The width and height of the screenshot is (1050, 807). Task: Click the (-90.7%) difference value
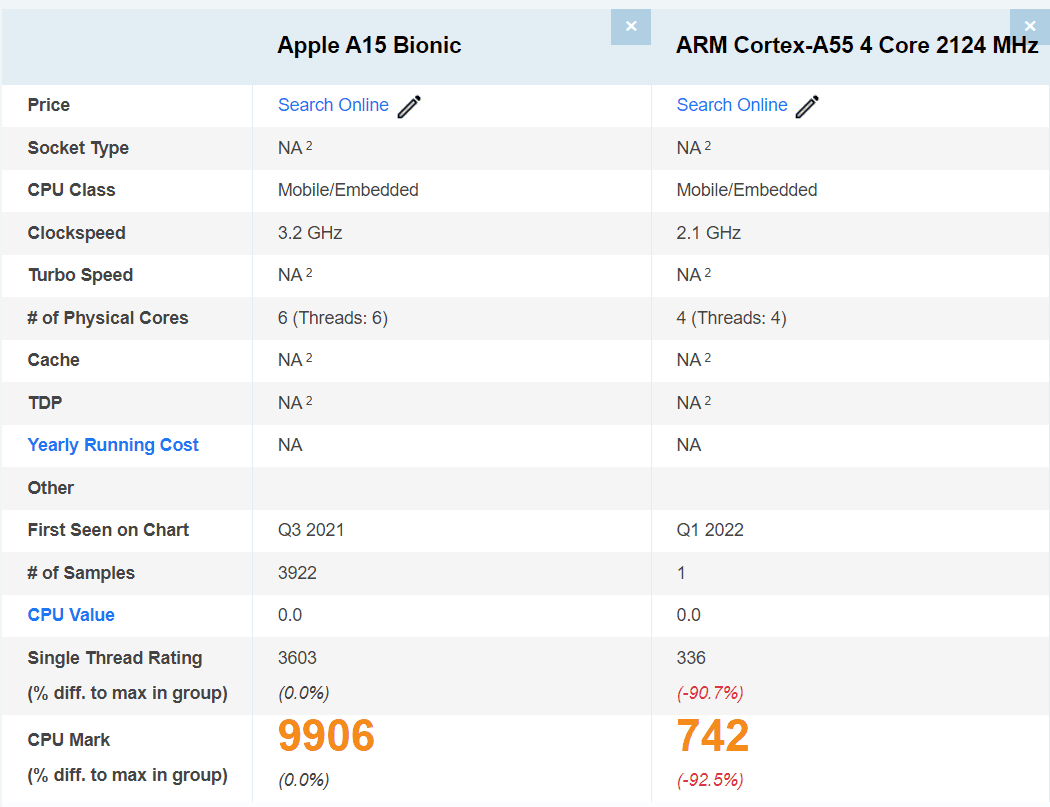(x=710, y=692)
